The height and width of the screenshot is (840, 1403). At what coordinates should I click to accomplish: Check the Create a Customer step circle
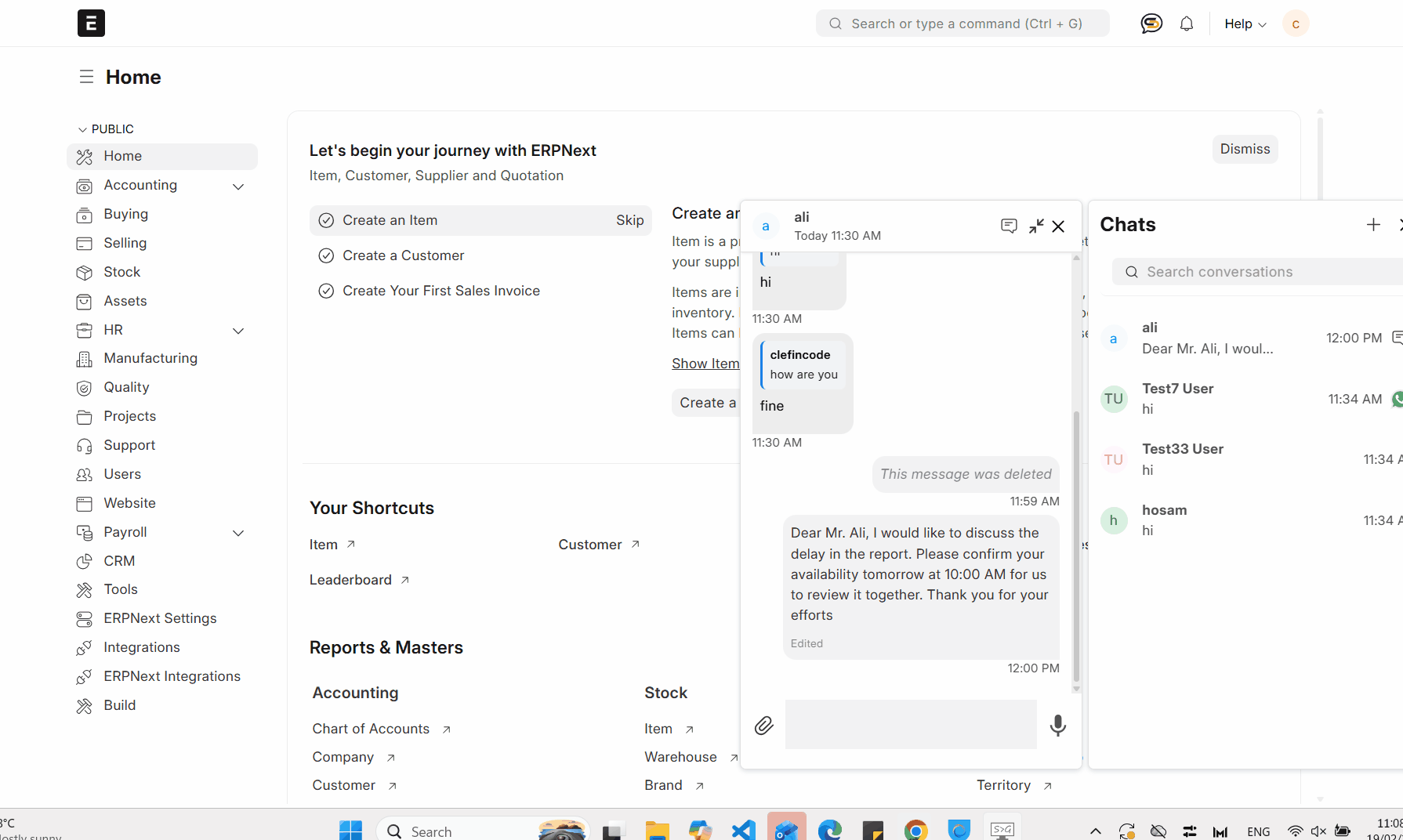tap(326, 255)
